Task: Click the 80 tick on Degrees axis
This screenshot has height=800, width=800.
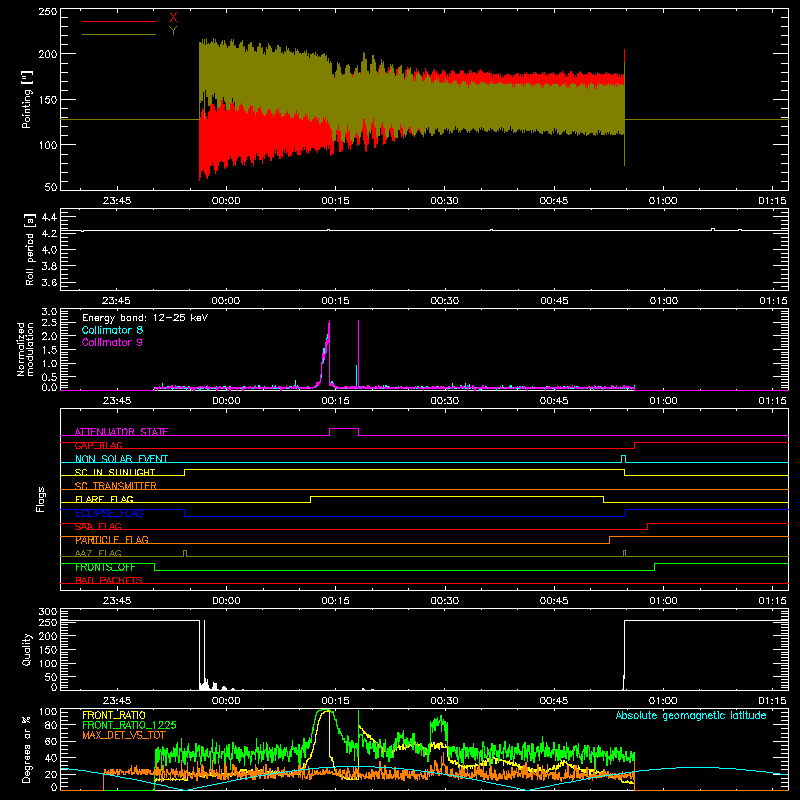Action: point(51,725)
